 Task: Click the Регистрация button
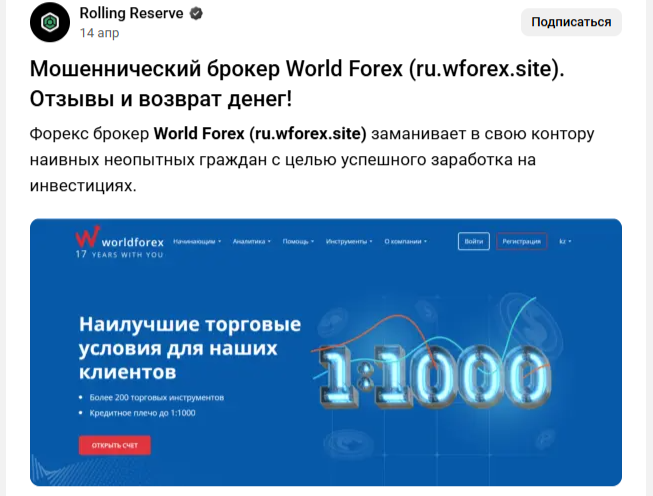[x=521, y=241]
